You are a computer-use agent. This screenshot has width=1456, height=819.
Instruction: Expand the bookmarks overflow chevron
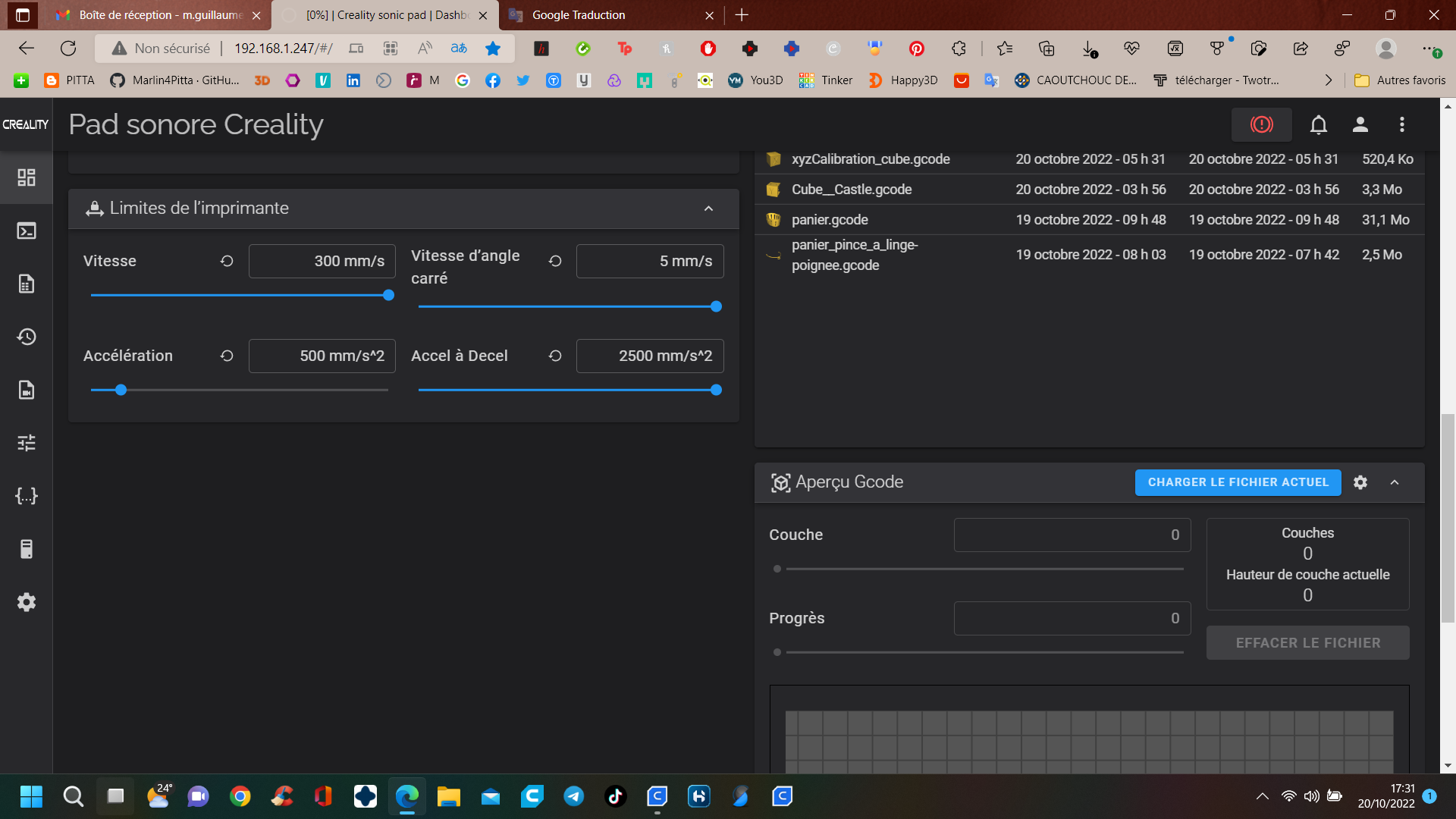tap(1328, 80)
